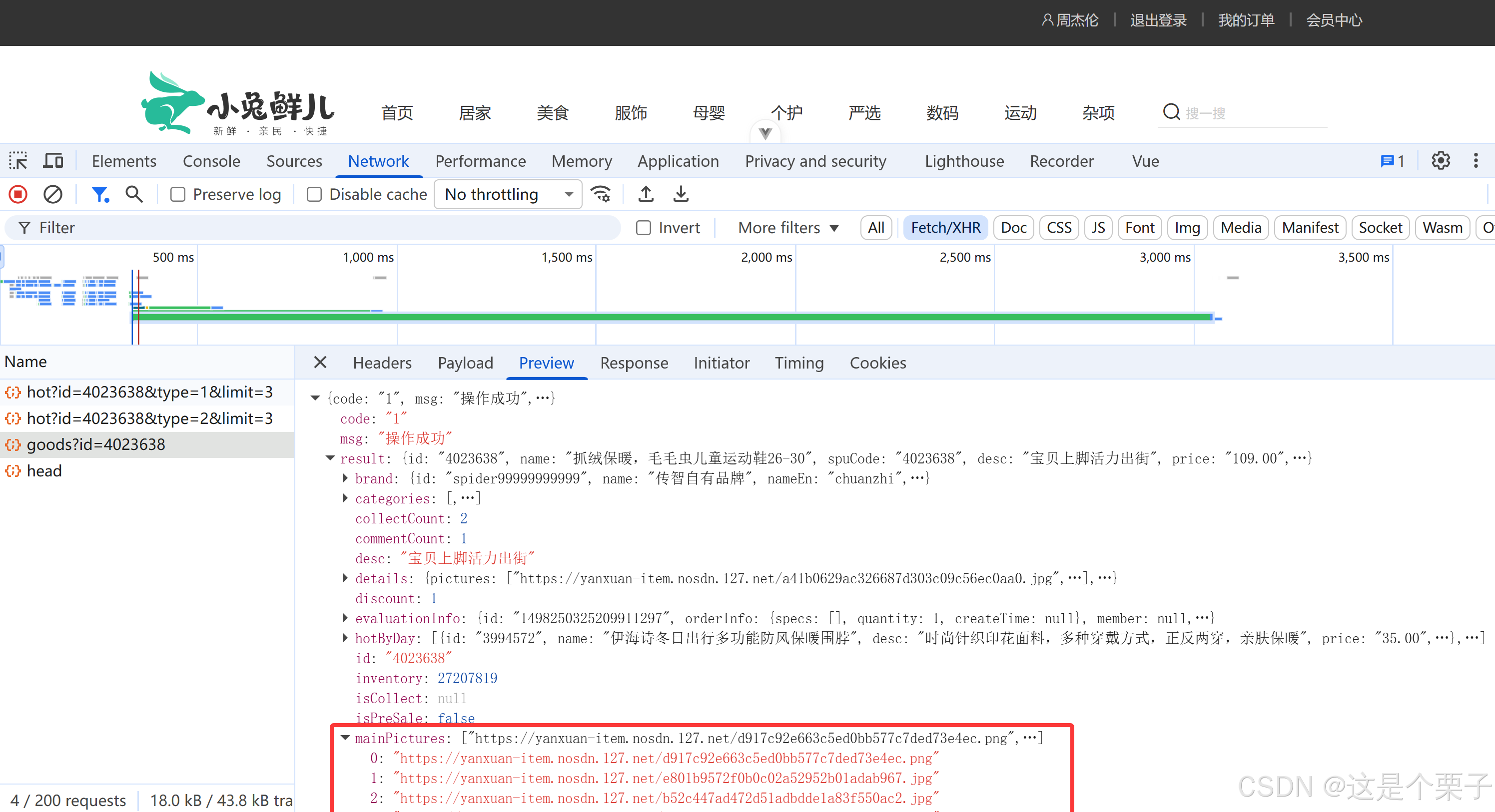Open the More filters dropdown
1495x812 pixels.
[x=787, y=228]
